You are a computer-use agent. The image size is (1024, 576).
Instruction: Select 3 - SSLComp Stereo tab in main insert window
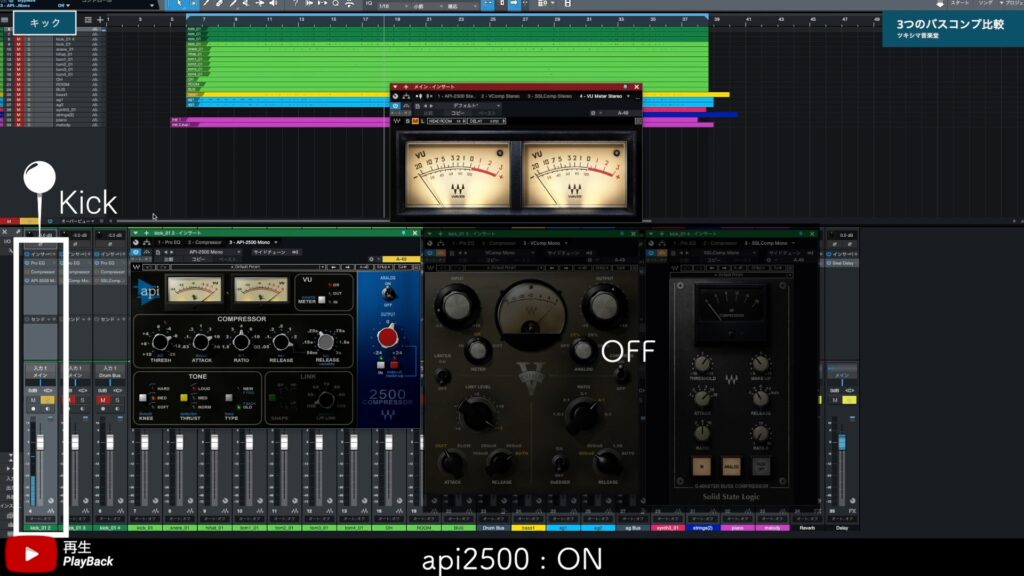[x=549, y=96]
